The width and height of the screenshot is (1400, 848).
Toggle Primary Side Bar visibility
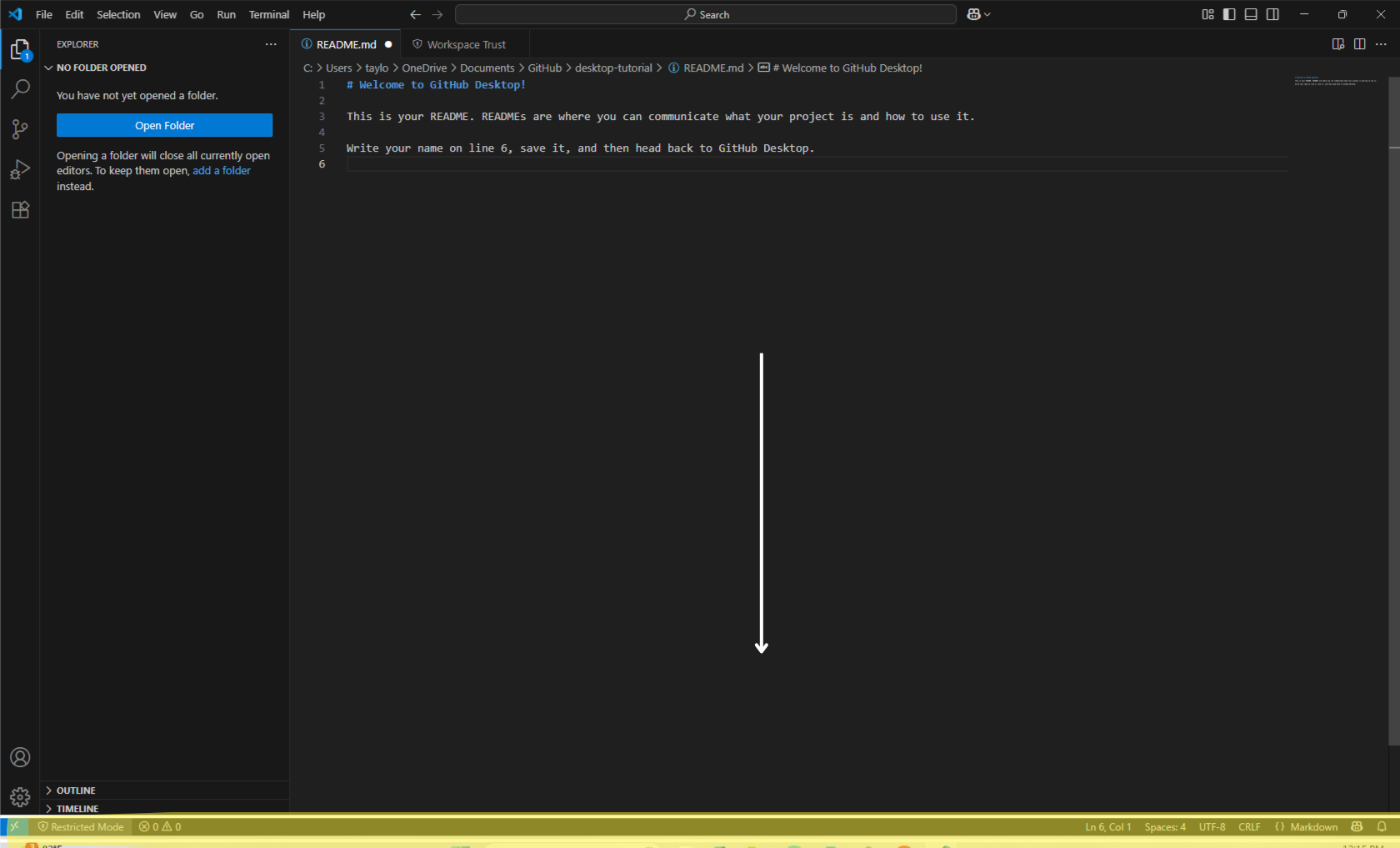[x=1229, y=14]
